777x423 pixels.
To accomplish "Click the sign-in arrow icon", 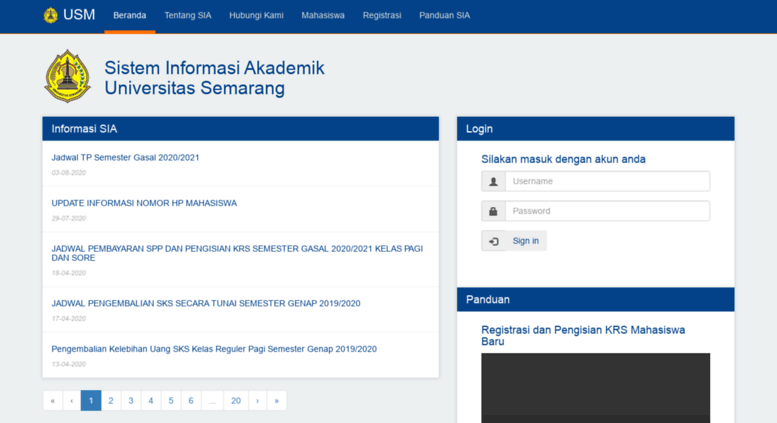I will tap(494, 241).
